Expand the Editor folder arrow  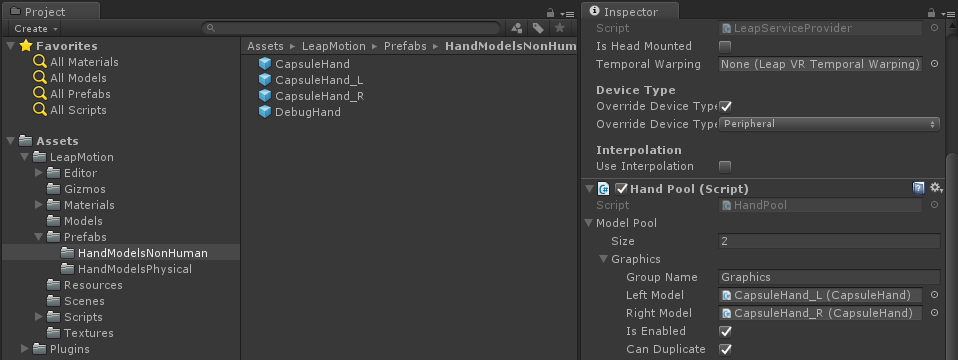pos(39,173)
